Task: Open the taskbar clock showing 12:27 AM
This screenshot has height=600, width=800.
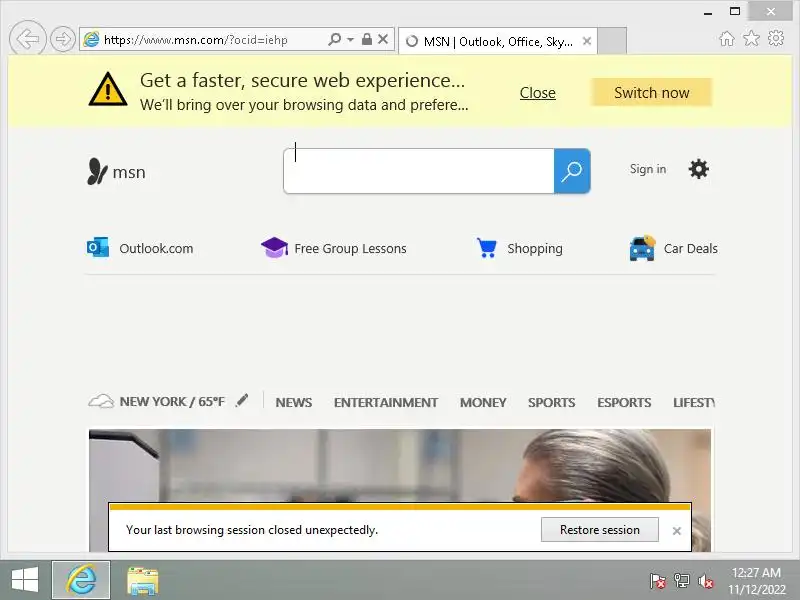Action: click(x=757, y=581)
